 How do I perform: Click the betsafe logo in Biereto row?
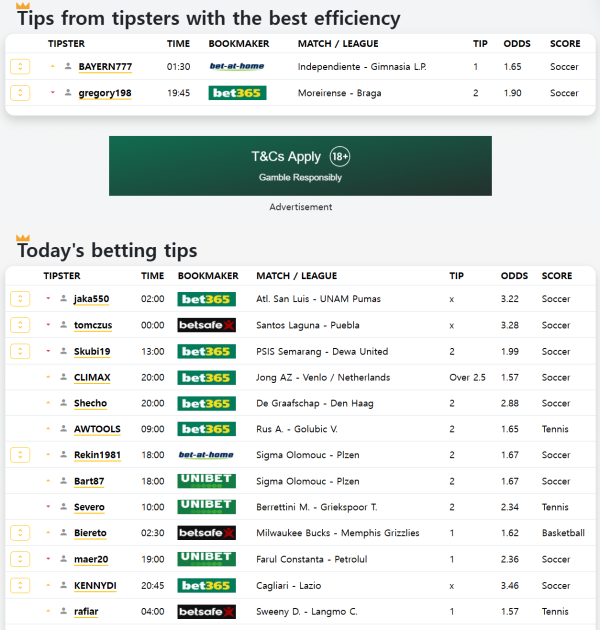pyautogui.click(x=205, y=533)
